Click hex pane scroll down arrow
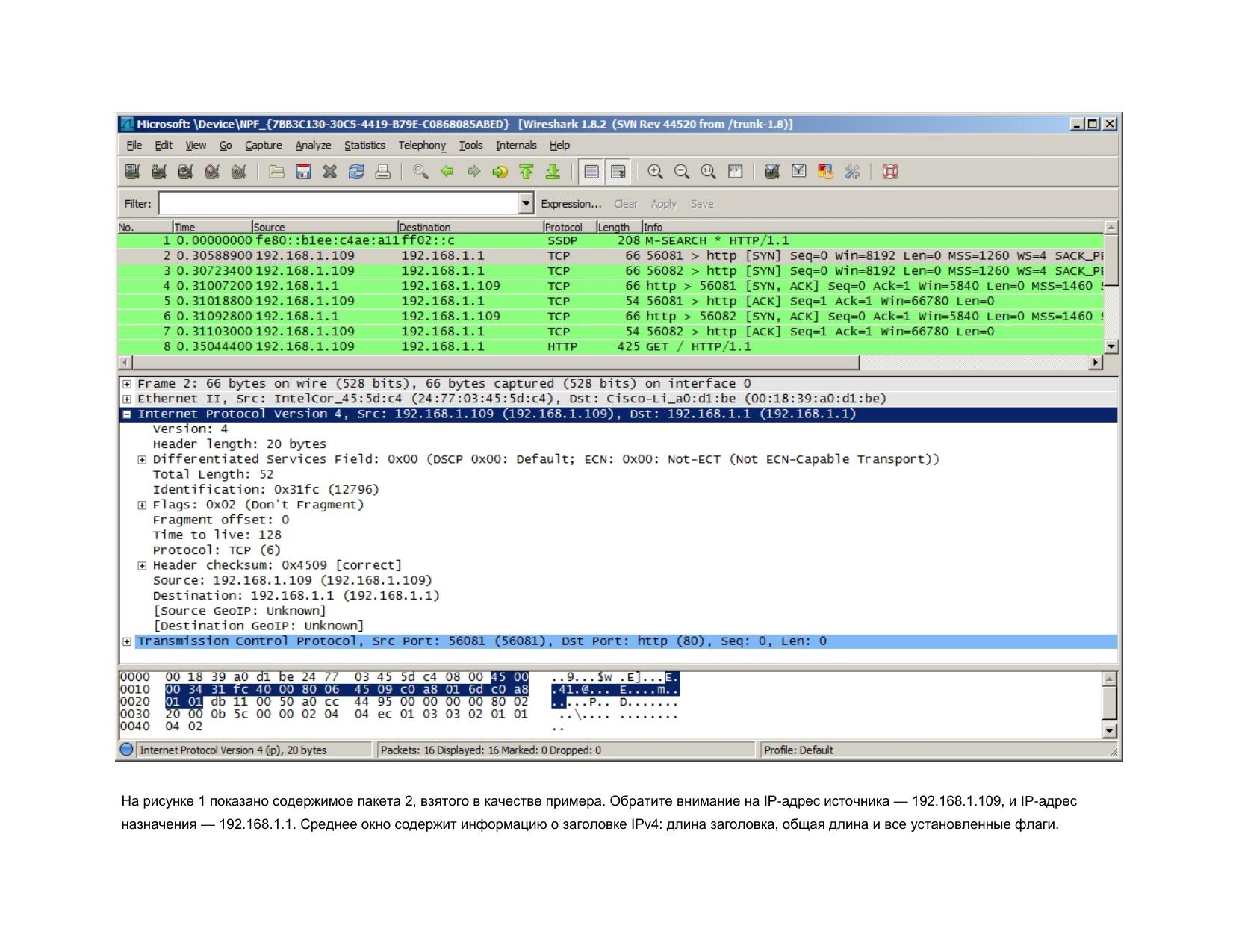This screenshot has width=1233, height=952. [x=1111, y=731]
